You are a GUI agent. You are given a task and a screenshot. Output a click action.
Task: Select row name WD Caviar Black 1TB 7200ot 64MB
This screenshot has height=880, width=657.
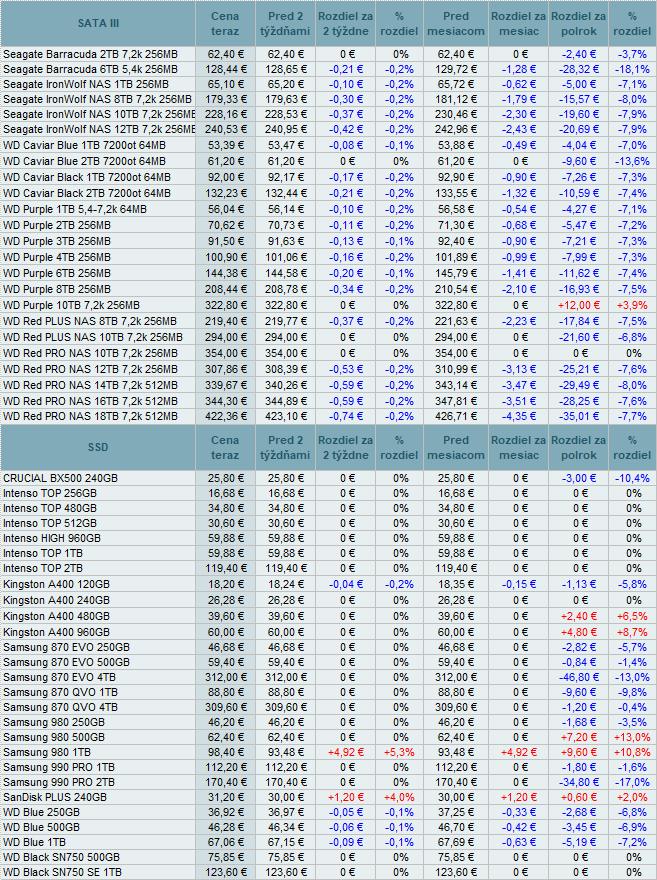point(87,177)
